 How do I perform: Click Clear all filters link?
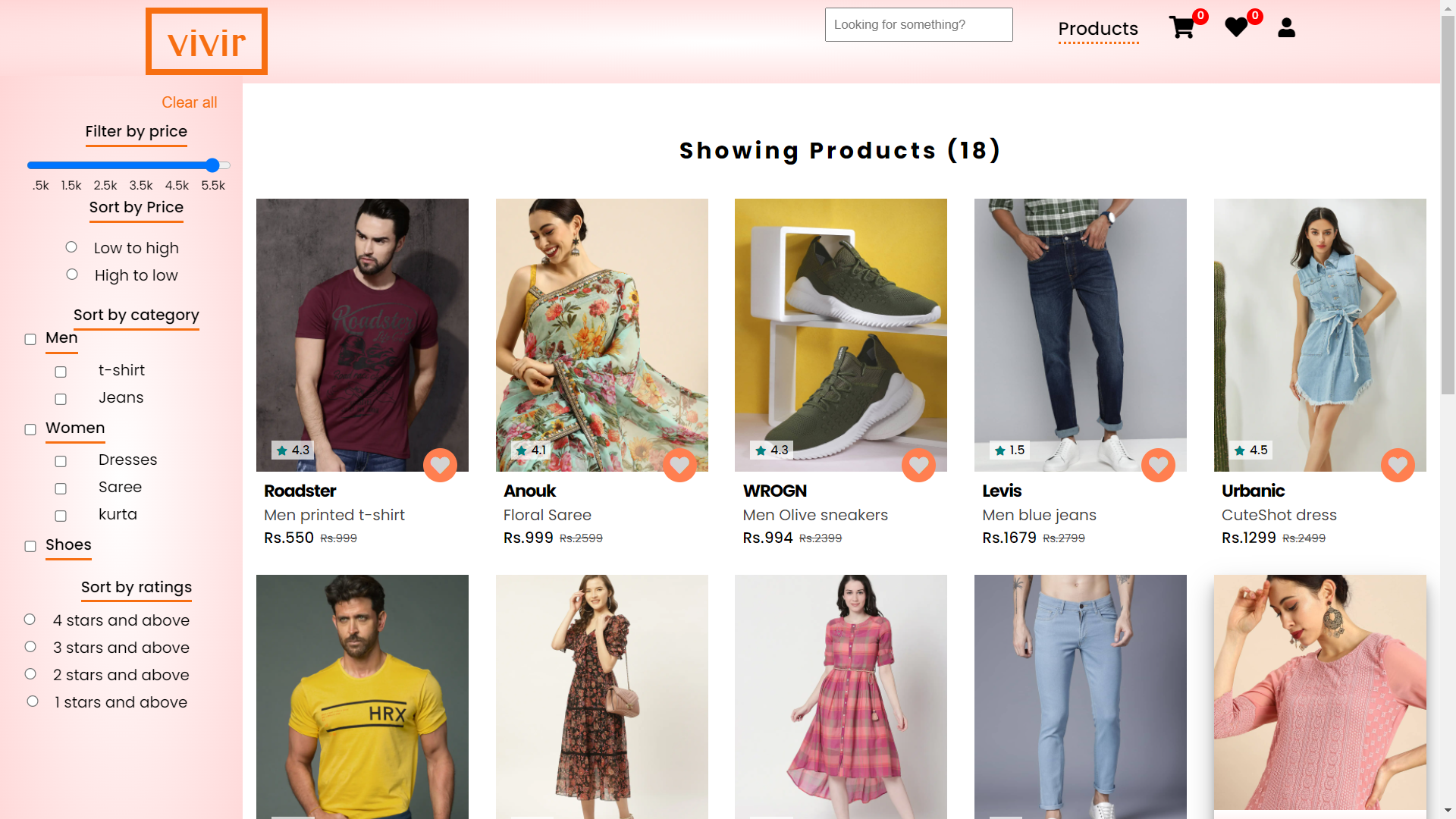189,102
